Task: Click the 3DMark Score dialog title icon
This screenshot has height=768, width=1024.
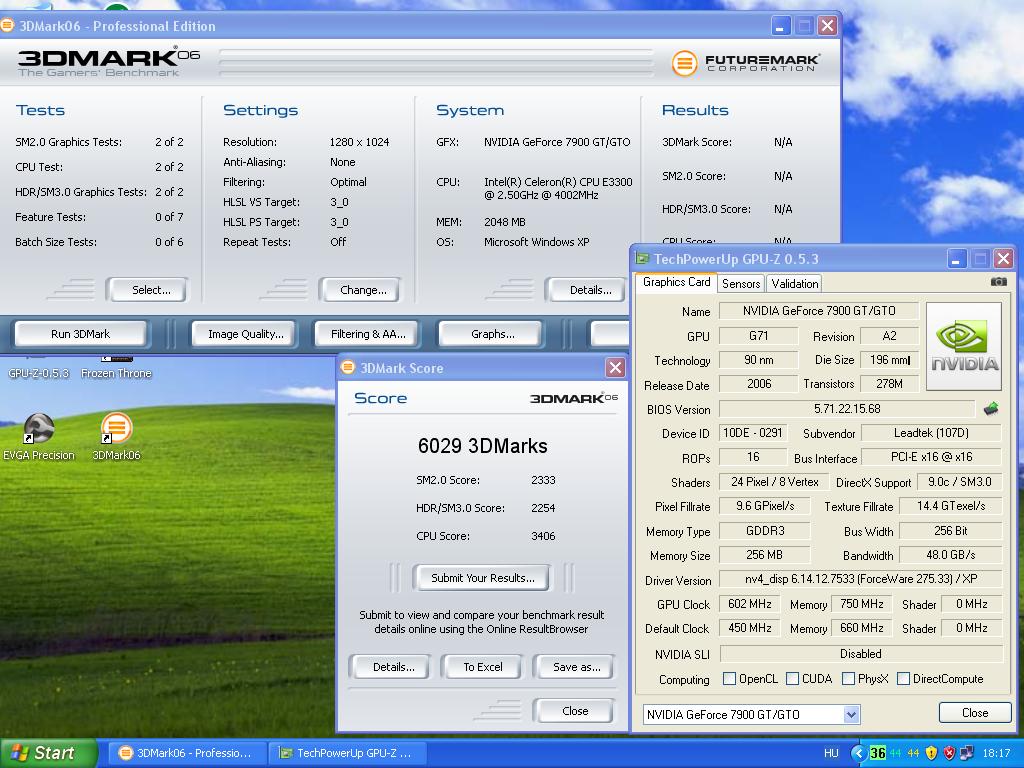Action: tap(347, 368)
